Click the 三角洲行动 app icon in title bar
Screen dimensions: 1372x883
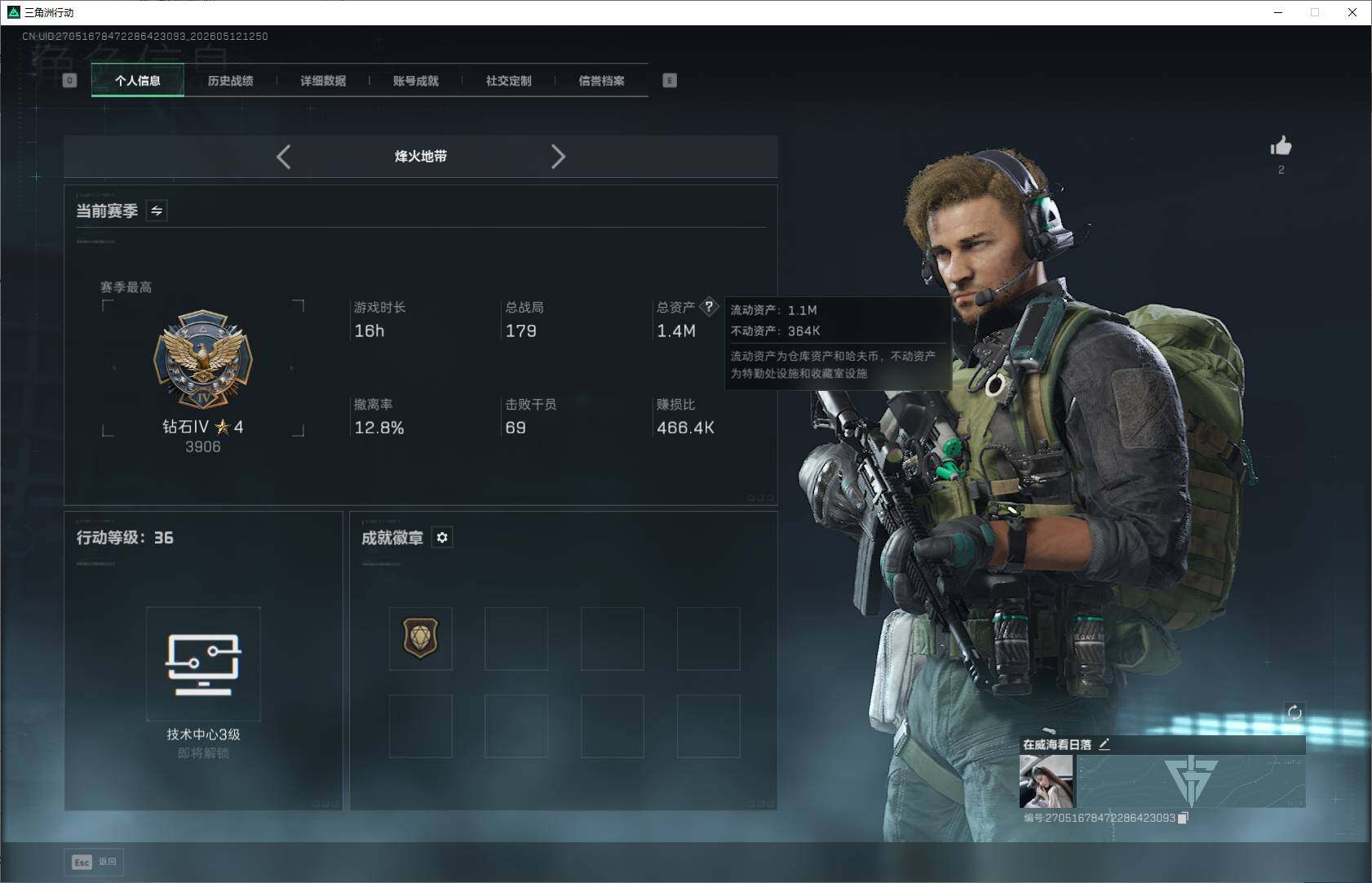(13, 12)
